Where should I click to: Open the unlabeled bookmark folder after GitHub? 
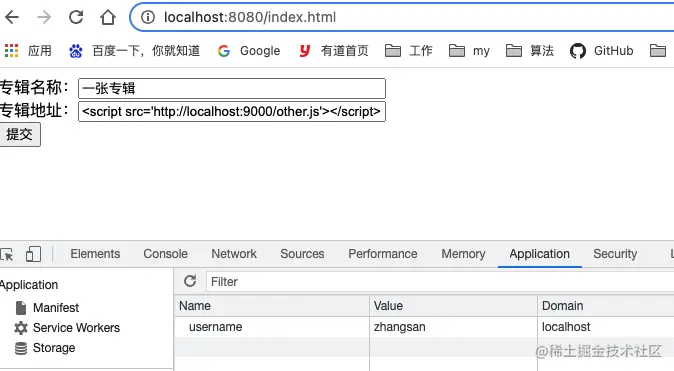pos(658,51)
